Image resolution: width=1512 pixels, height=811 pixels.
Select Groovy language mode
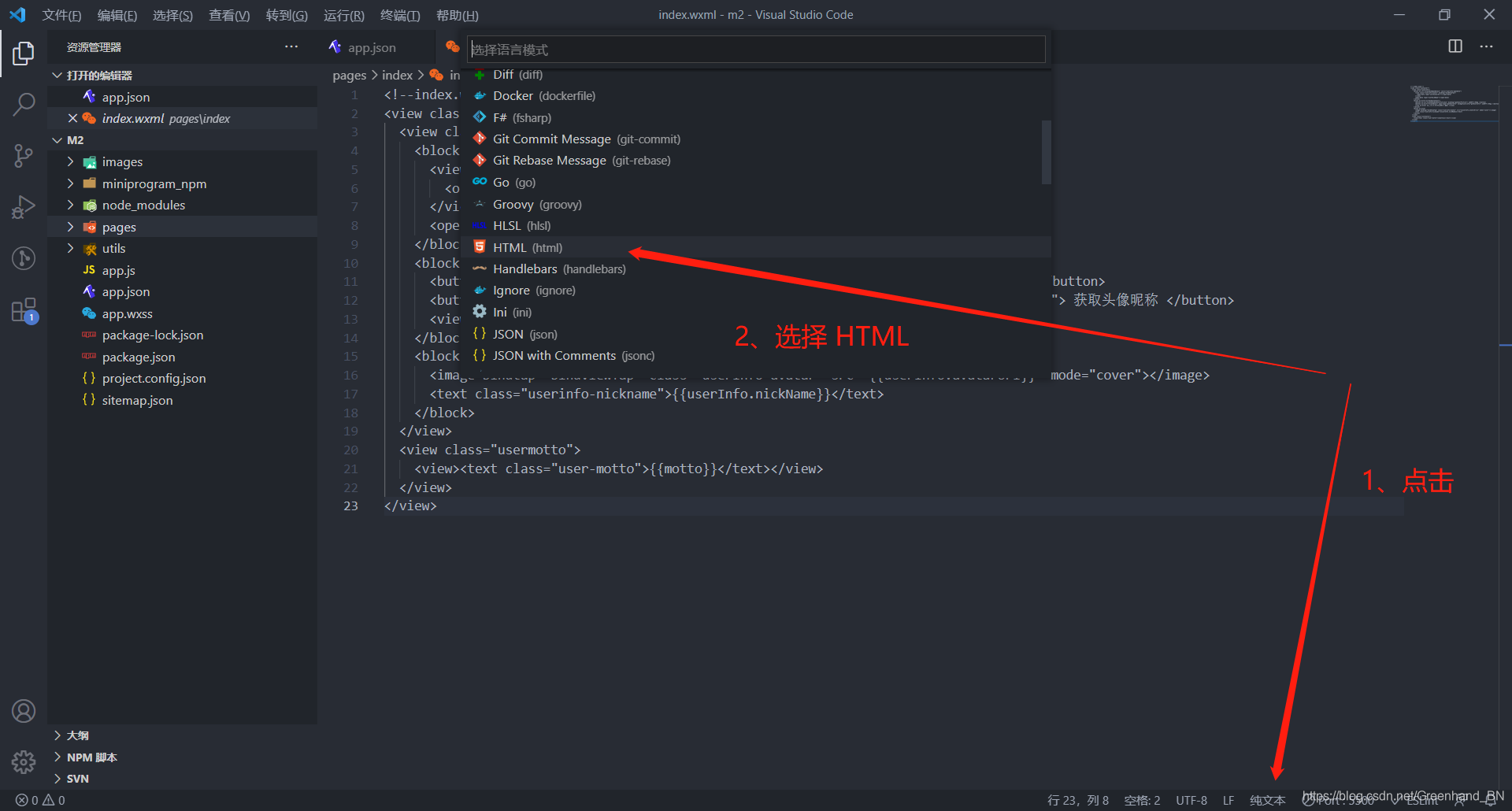(757, 205)
